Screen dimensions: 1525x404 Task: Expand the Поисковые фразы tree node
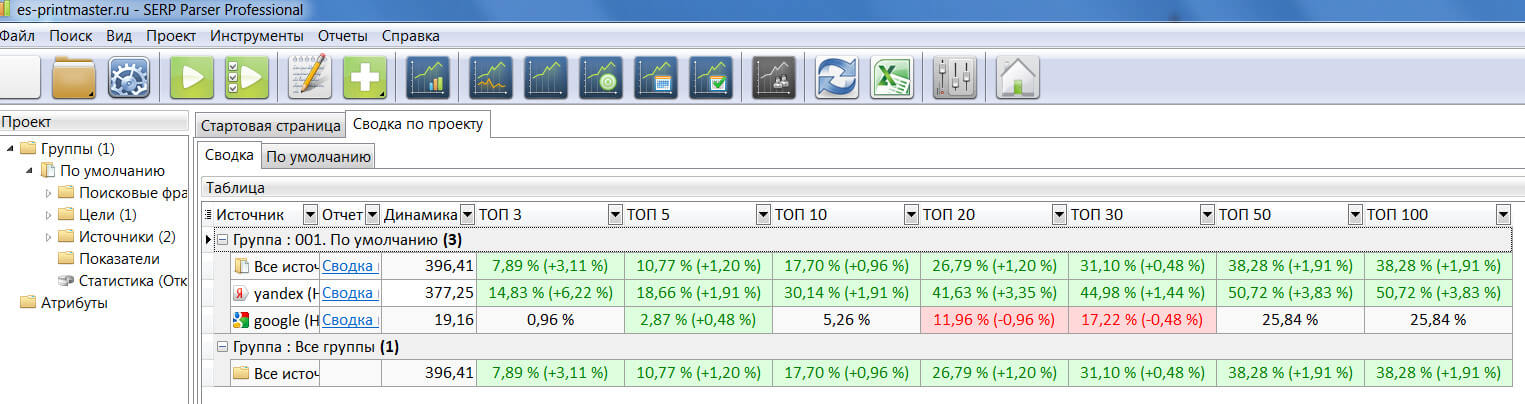pyautogui.click(x=47, y=193)
